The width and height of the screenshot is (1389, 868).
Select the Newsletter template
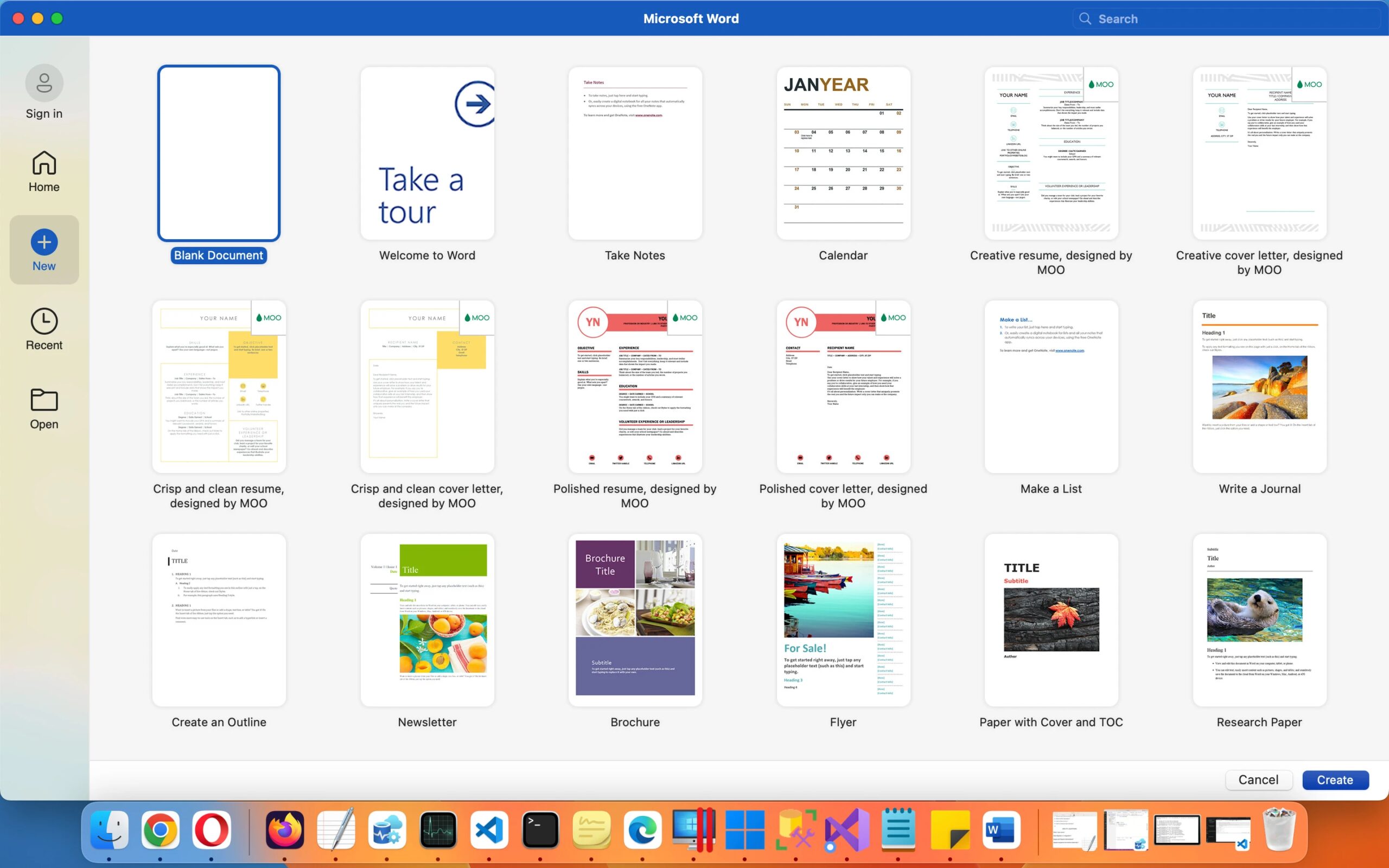point(427,620)
